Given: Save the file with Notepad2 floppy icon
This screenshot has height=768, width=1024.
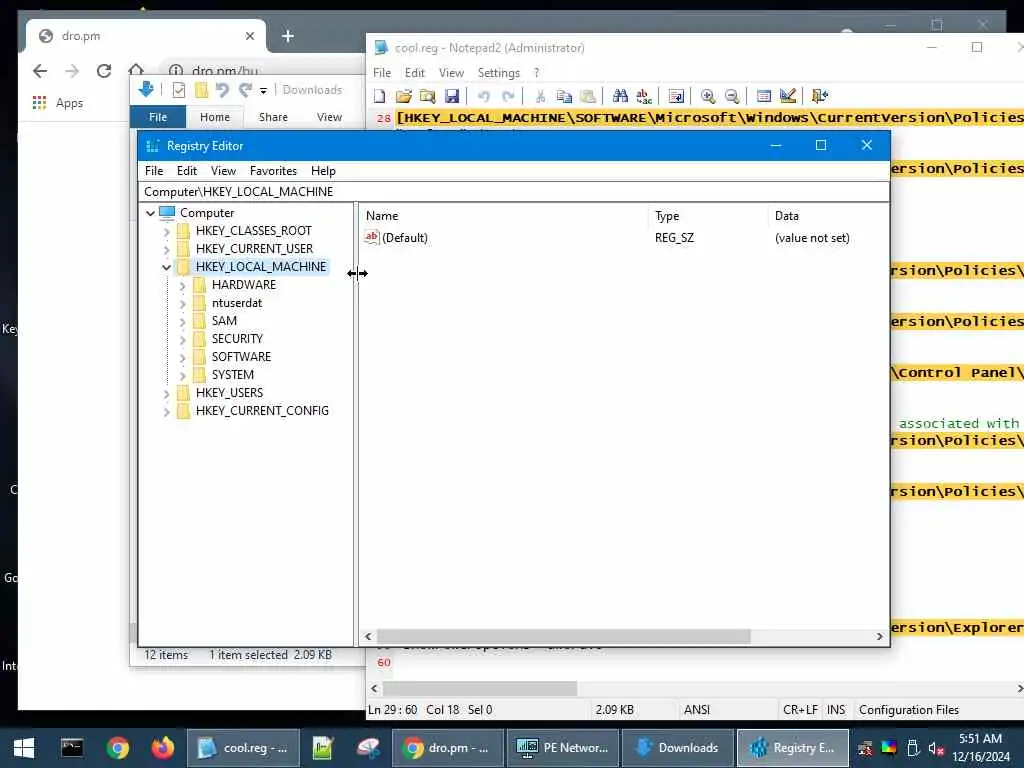Looking at the screenshot, I should pyautogui.click(x=452, y=97).
